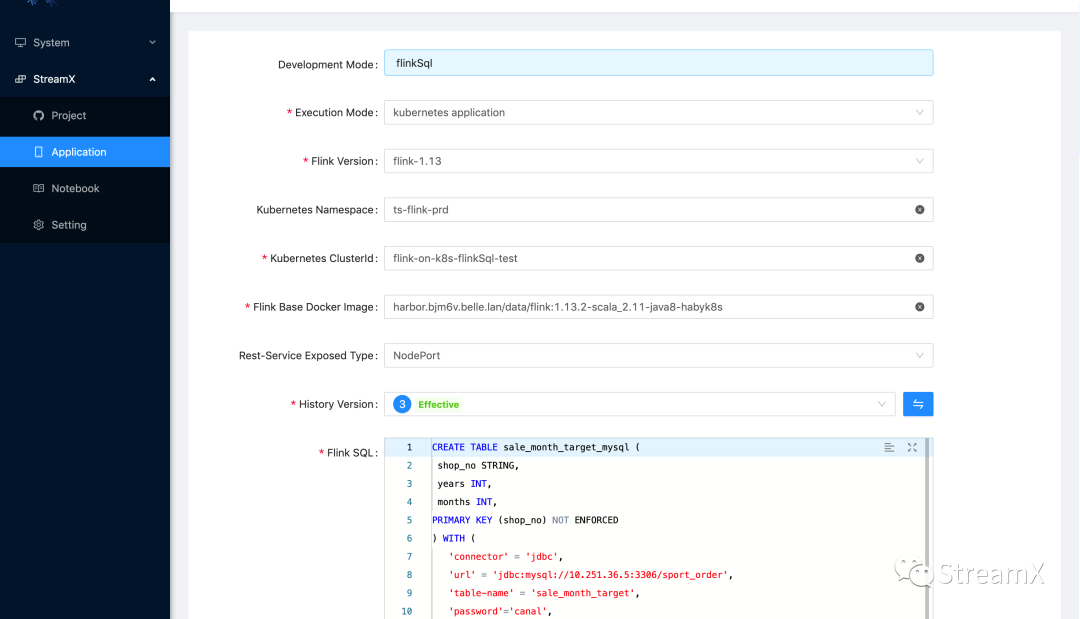Expand the Flink SQL editor to fullscreen

click(x=912, y=447)
